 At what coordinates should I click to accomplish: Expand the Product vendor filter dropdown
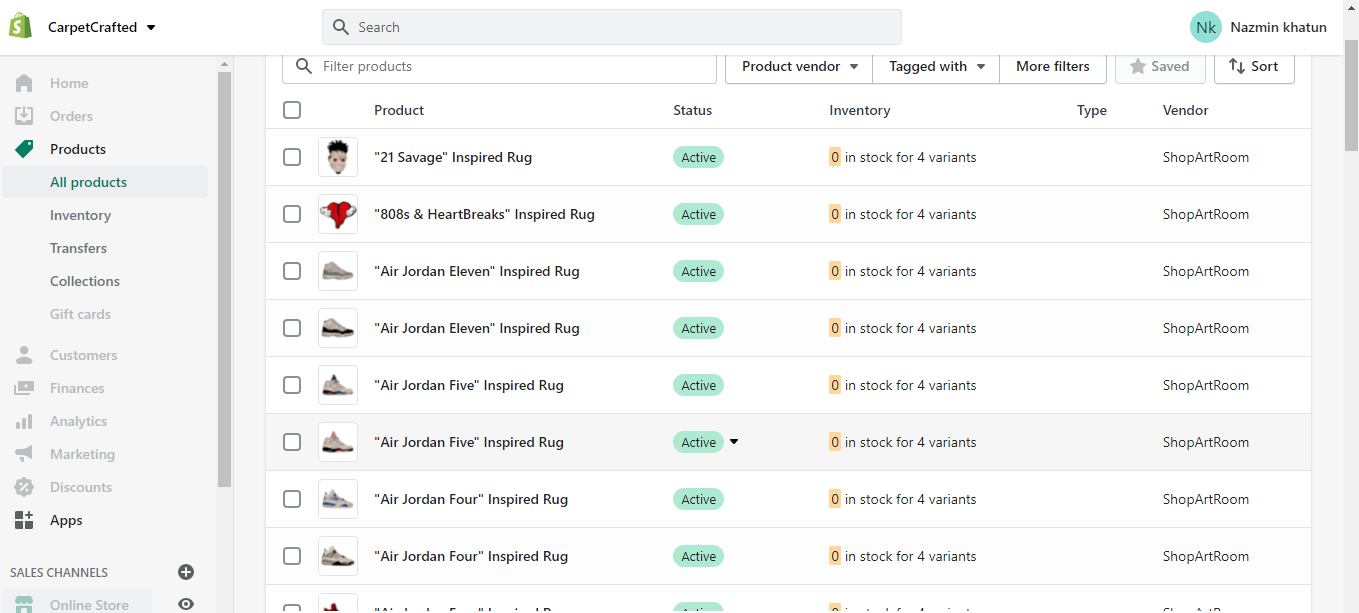point(799,67)
